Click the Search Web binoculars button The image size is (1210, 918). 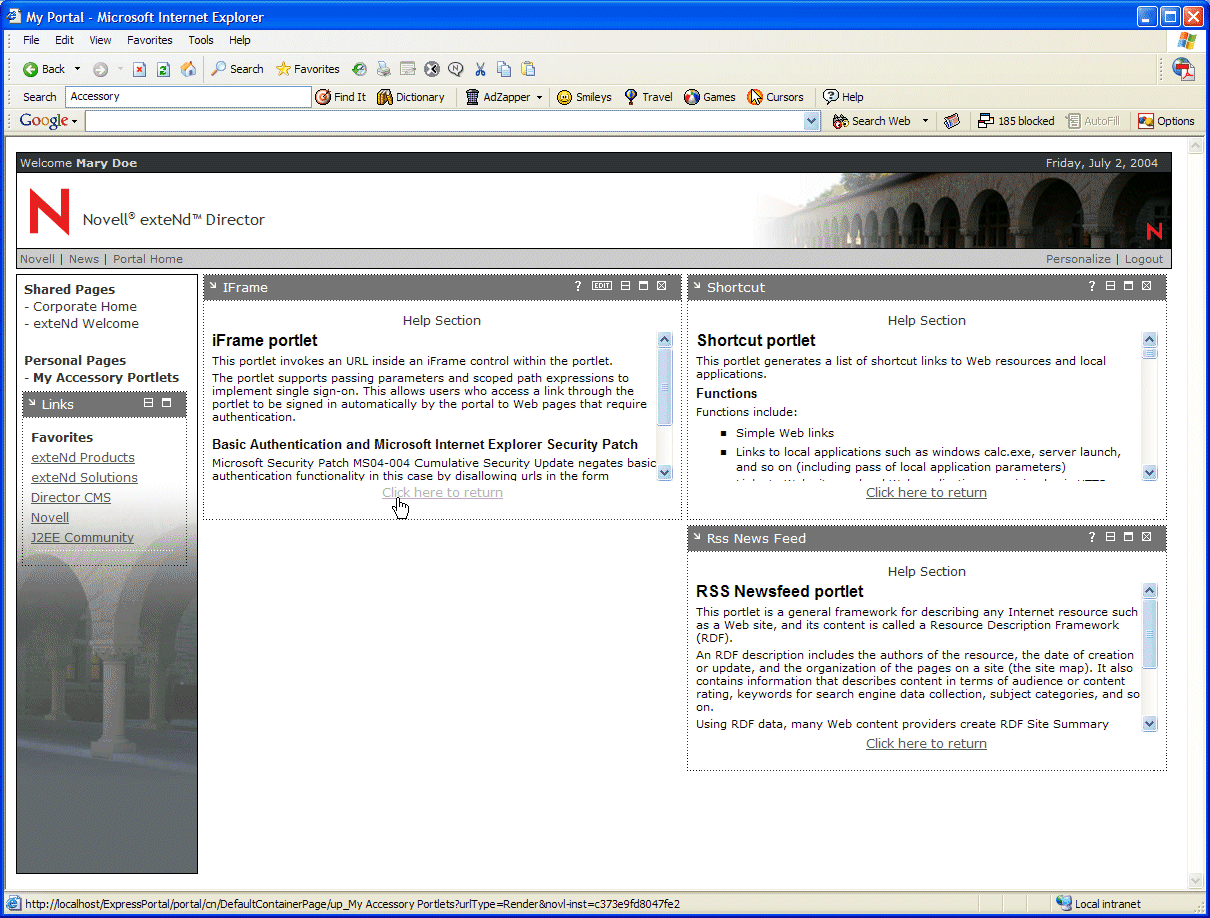872,121
